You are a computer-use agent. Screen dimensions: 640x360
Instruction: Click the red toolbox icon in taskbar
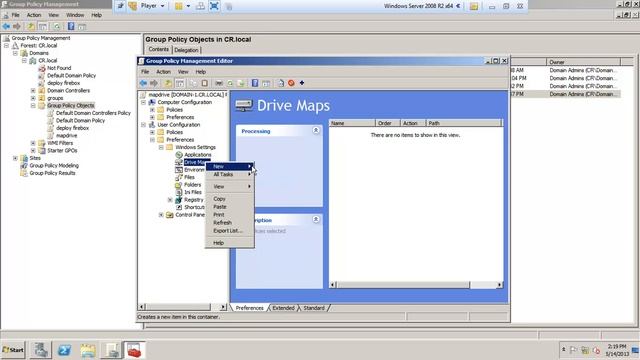tap(134, 350)
